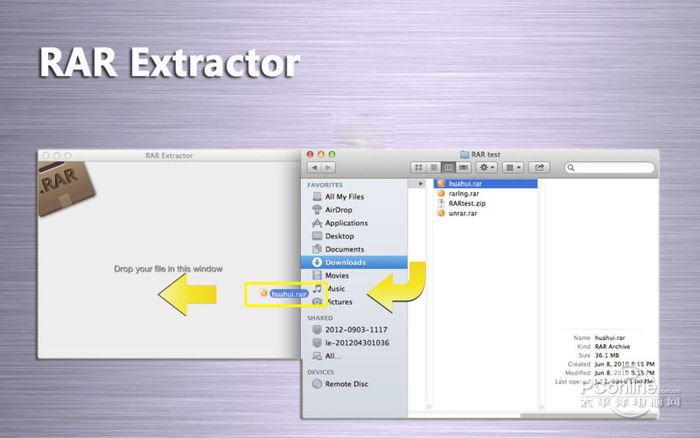
Task: Select AirDrop in Finder sidebar
Action: click(338, 210)
